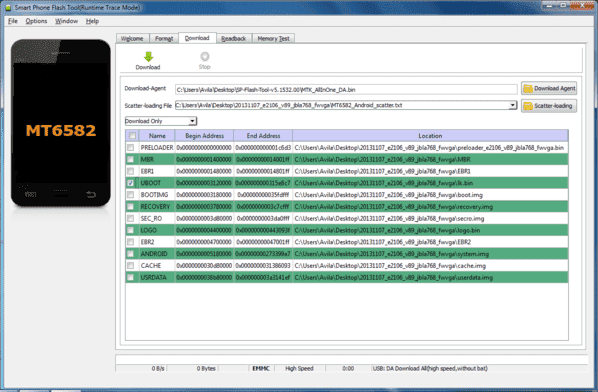Check the USRDATA row checkbox

(131, 278)
